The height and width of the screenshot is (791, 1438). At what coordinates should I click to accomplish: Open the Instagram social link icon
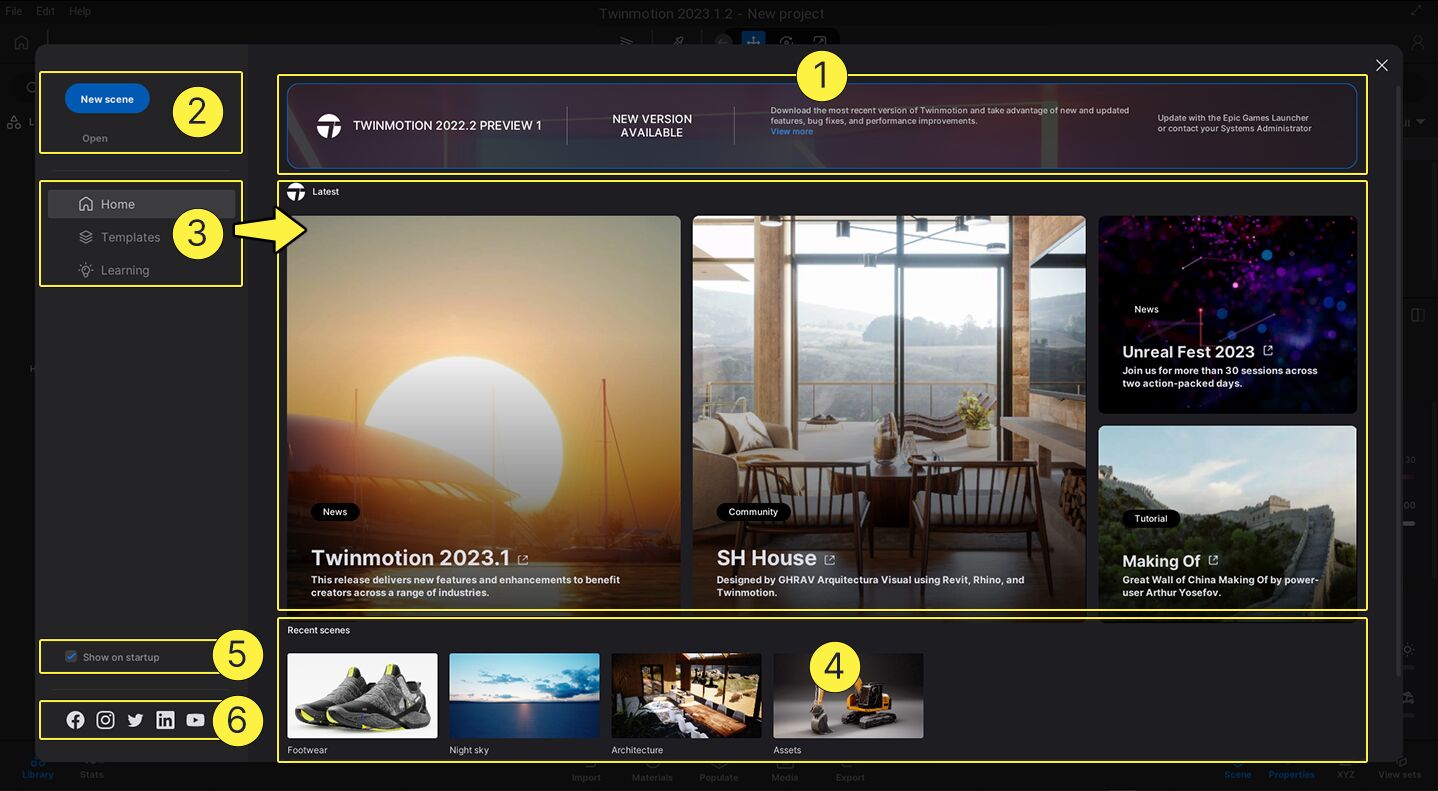point(106,720)
